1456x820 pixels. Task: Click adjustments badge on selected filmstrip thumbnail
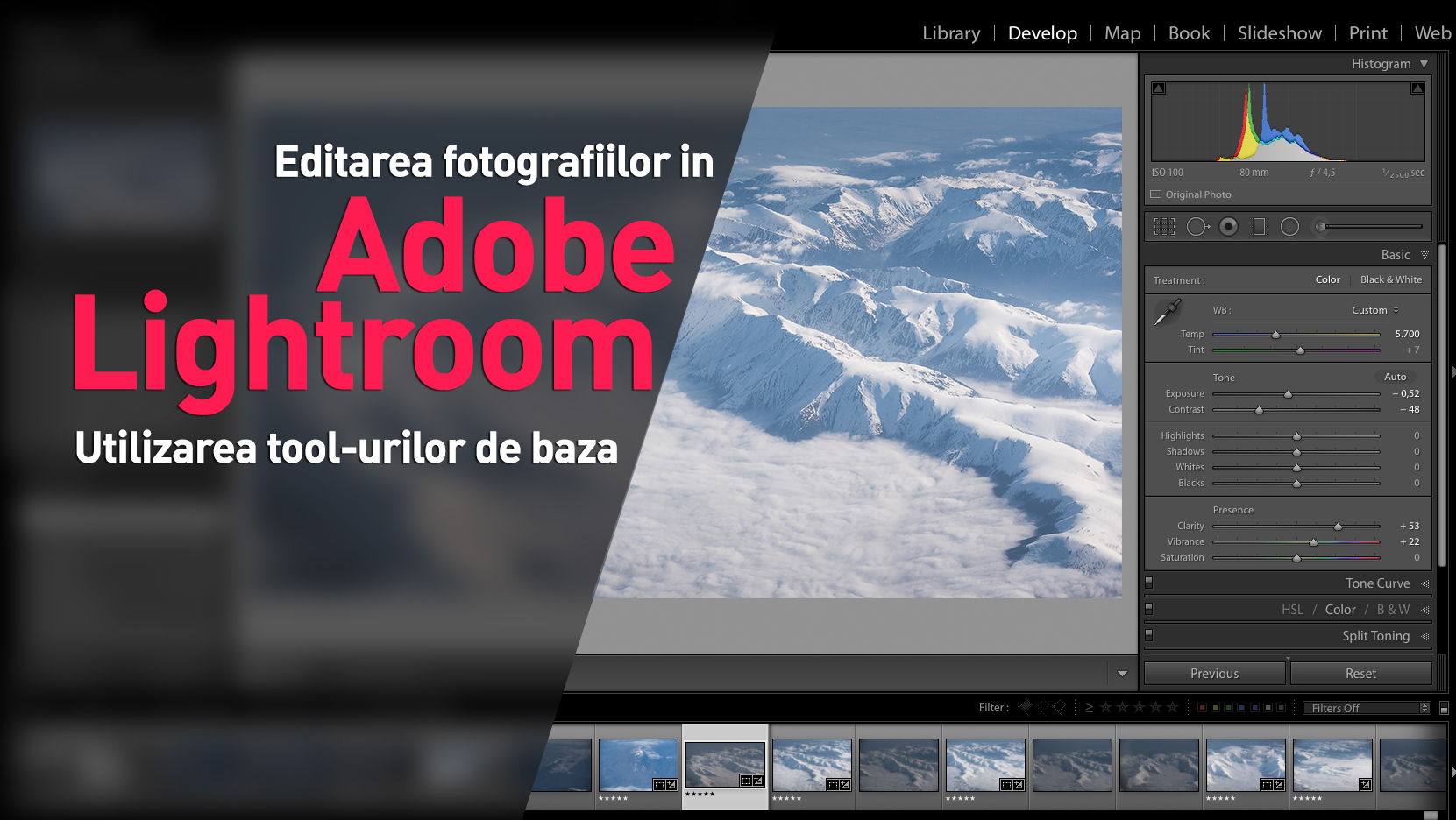758,780
